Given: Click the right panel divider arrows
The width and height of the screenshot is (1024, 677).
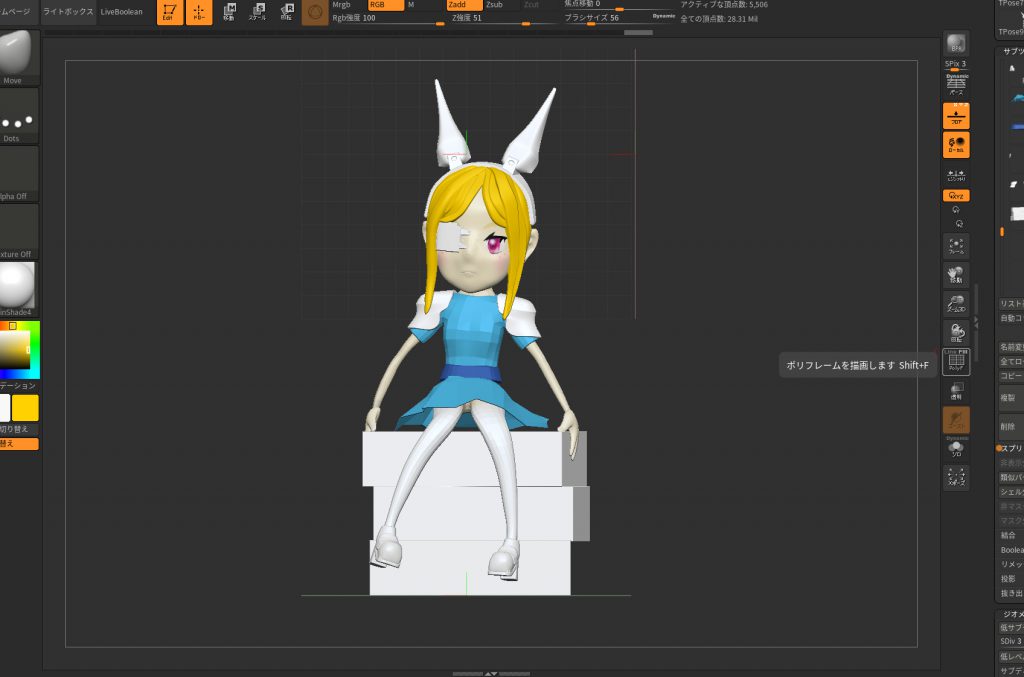Looking at the screenshot, I should tap(976, 322).
